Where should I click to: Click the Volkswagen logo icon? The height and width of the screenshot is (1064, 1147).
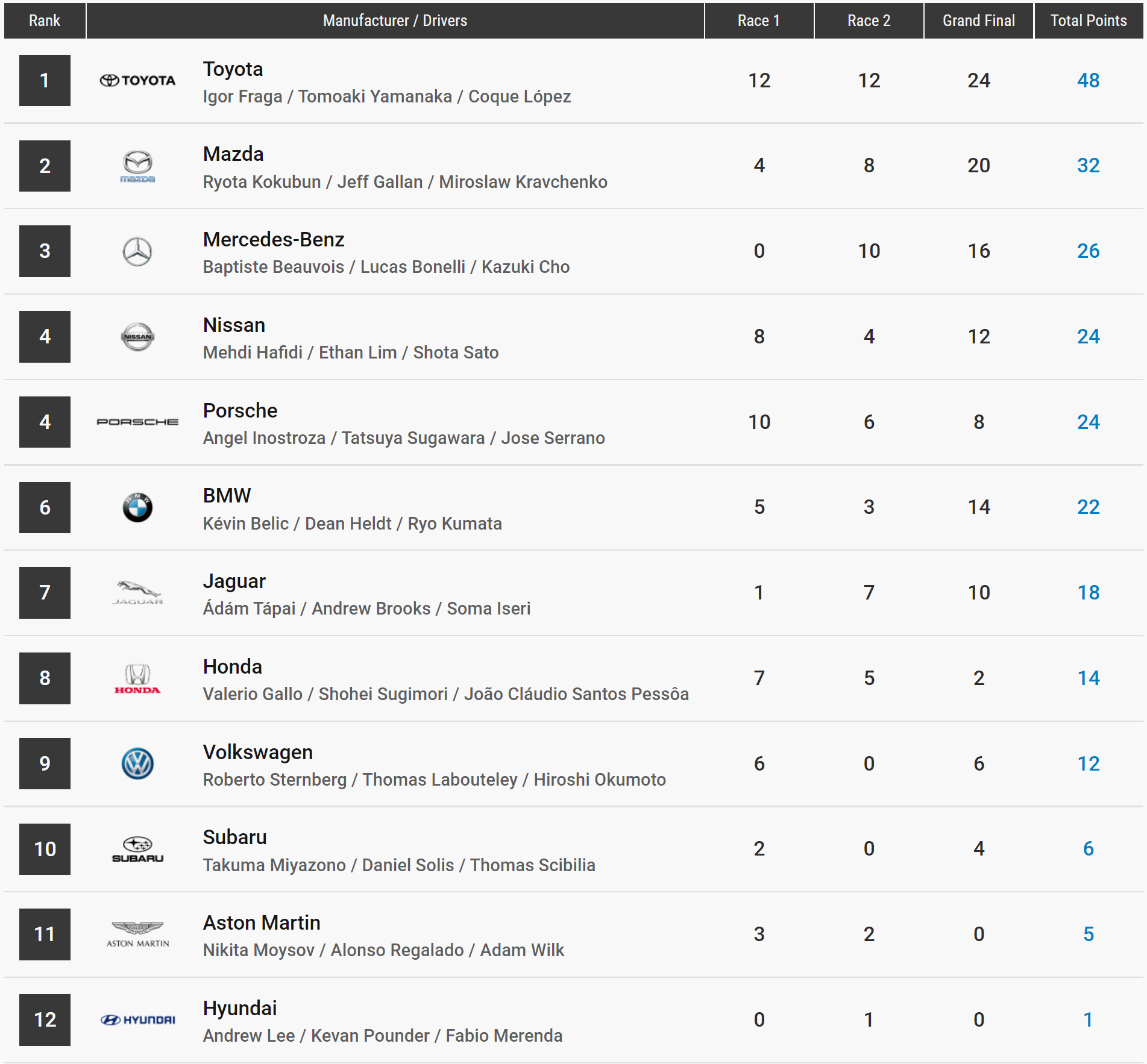(x=137, y=764)
